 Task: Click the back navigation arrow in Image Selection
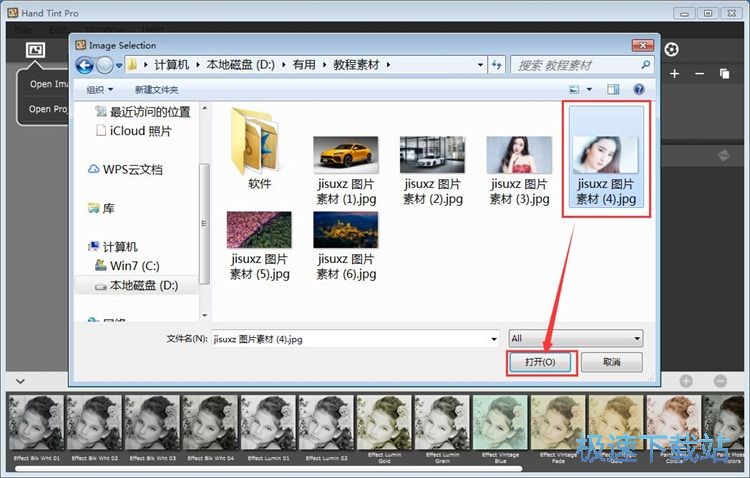pyautogui.click(x=85, y=65)
